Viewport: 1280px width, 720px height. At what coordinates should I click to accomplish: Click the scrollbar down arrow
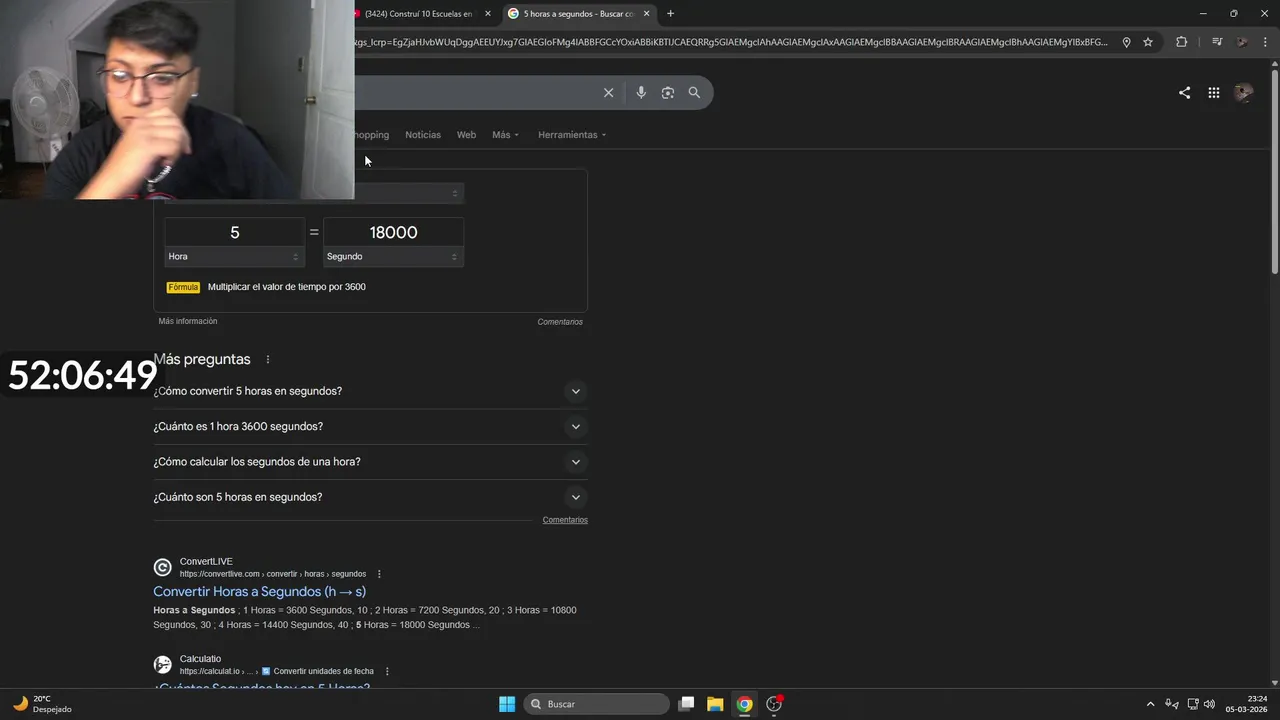(x=1274, y=683)
